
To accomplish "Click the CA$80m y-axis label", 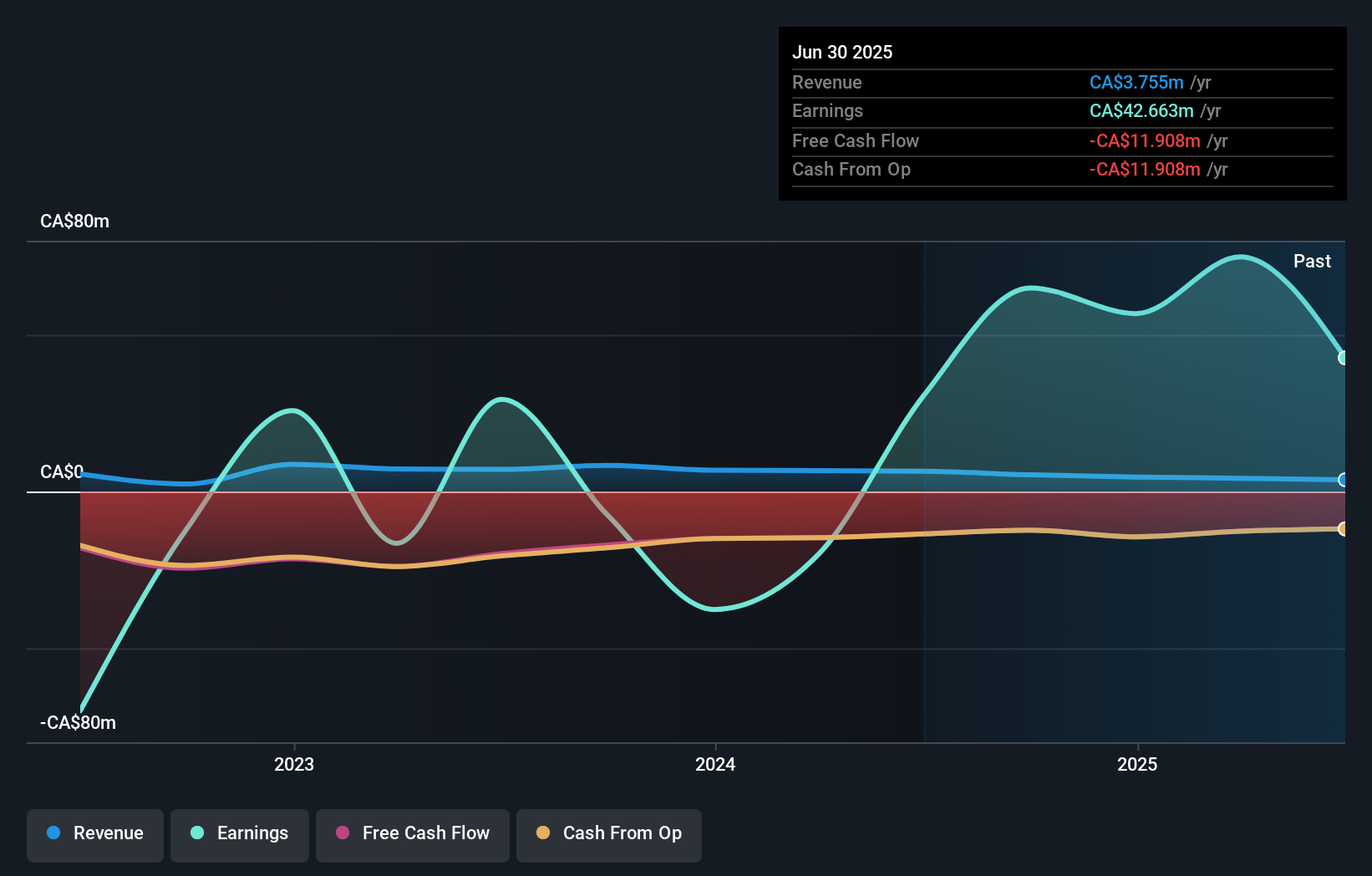I will [x=74, y=222].
